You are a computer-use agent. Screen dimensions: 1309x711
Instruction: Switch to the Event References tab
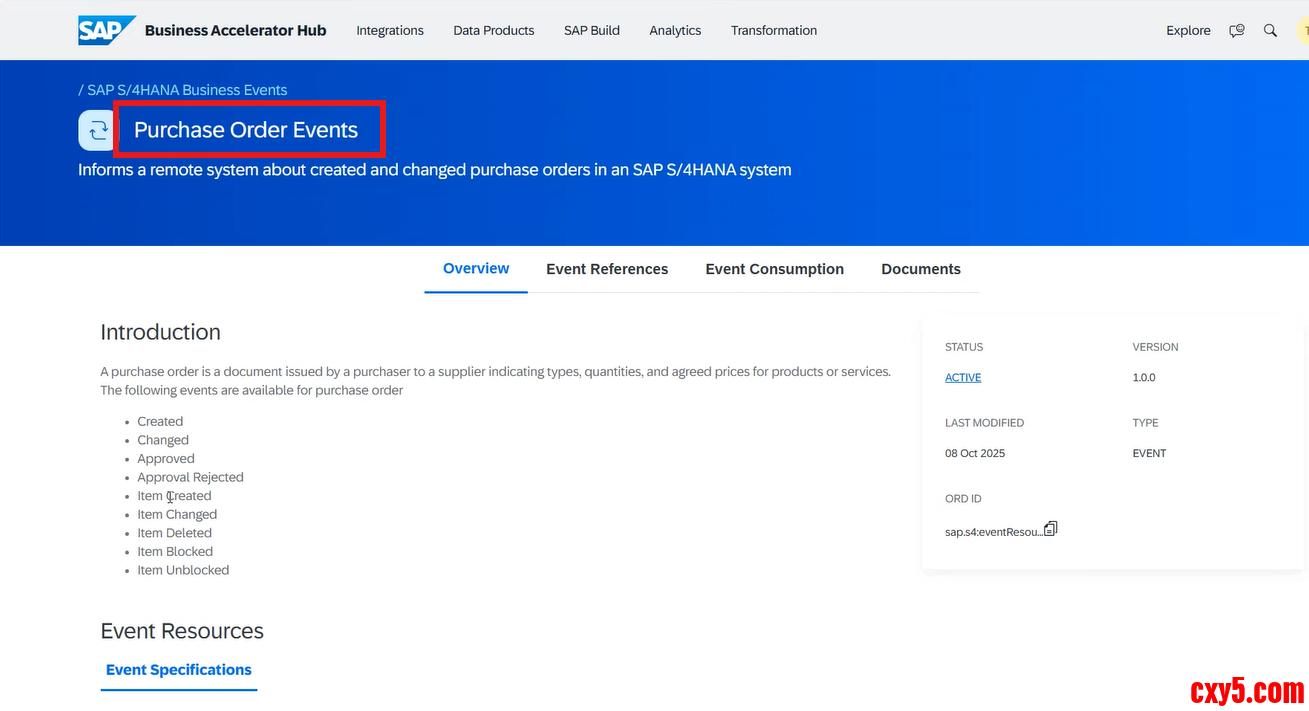point(607,270)
